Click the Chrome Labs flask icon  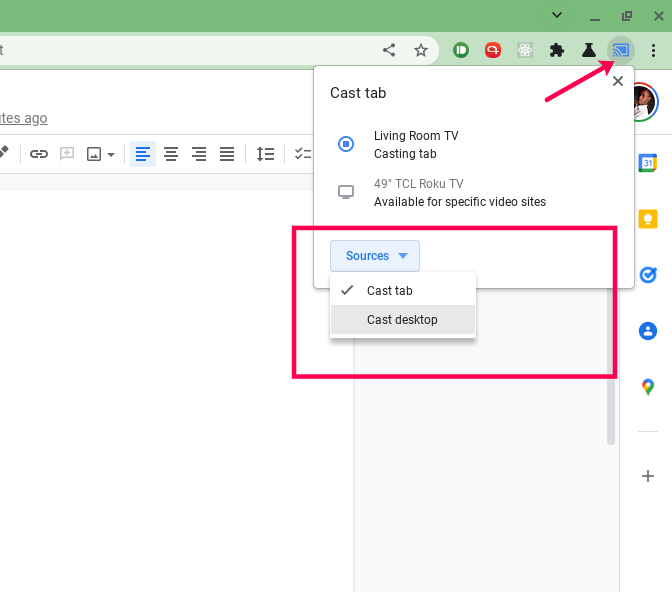pos(589,51)
